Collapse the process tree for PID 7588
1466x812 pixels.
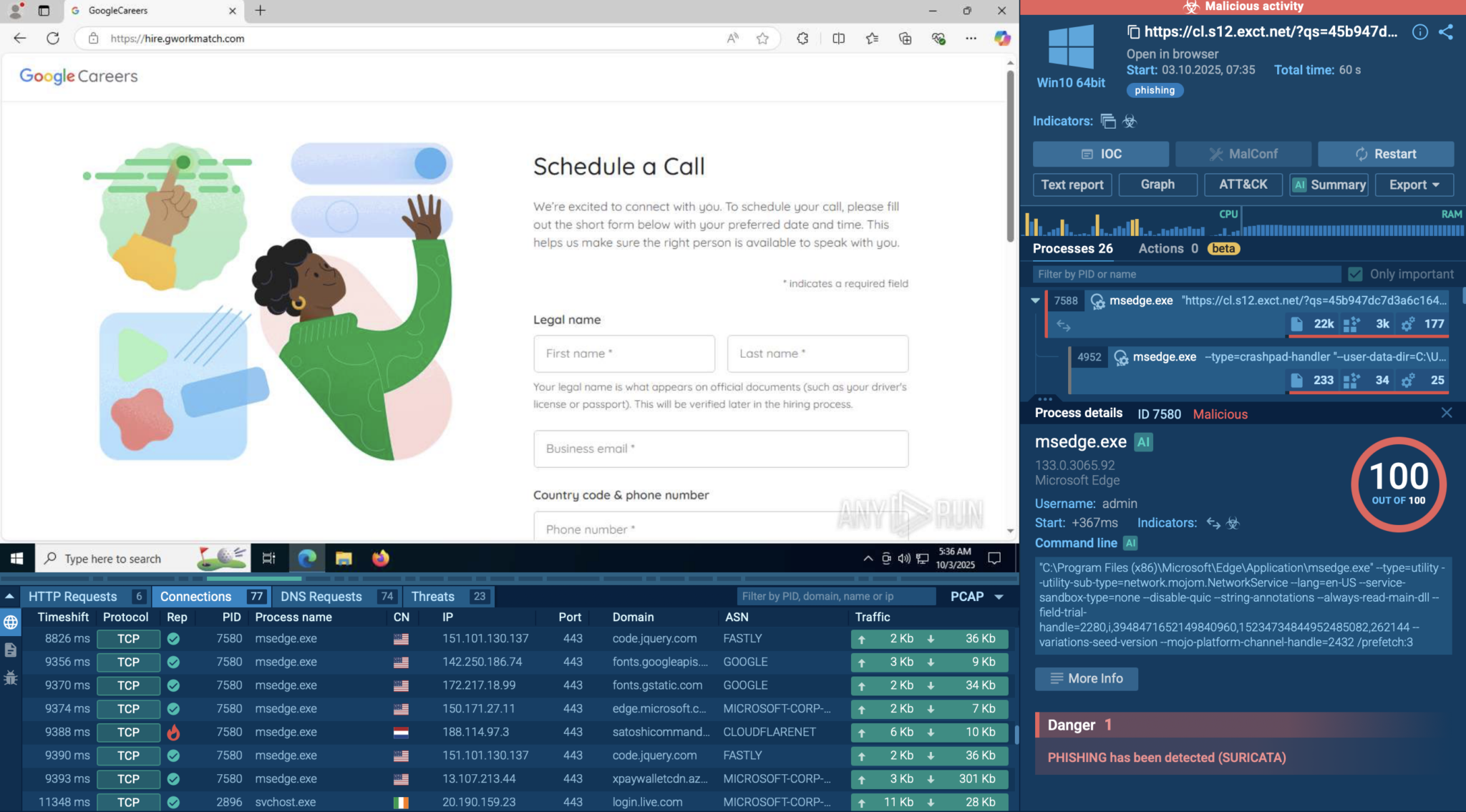tap(1036, 300)
